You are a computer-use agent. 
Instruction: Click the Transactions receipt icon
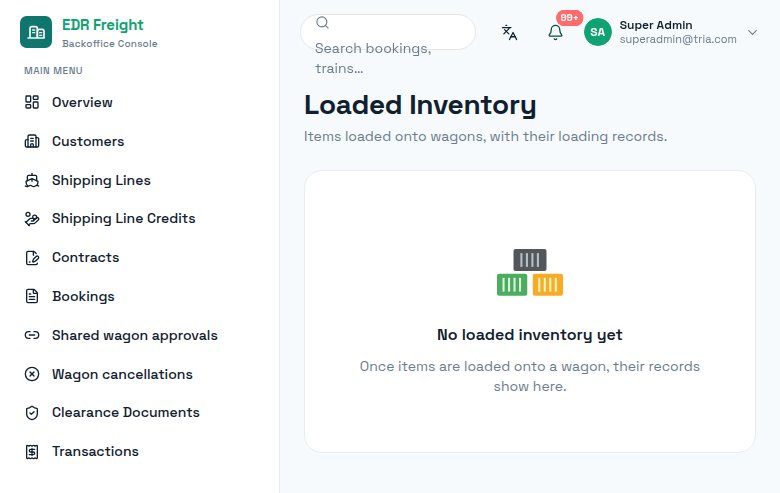point(32,452)
